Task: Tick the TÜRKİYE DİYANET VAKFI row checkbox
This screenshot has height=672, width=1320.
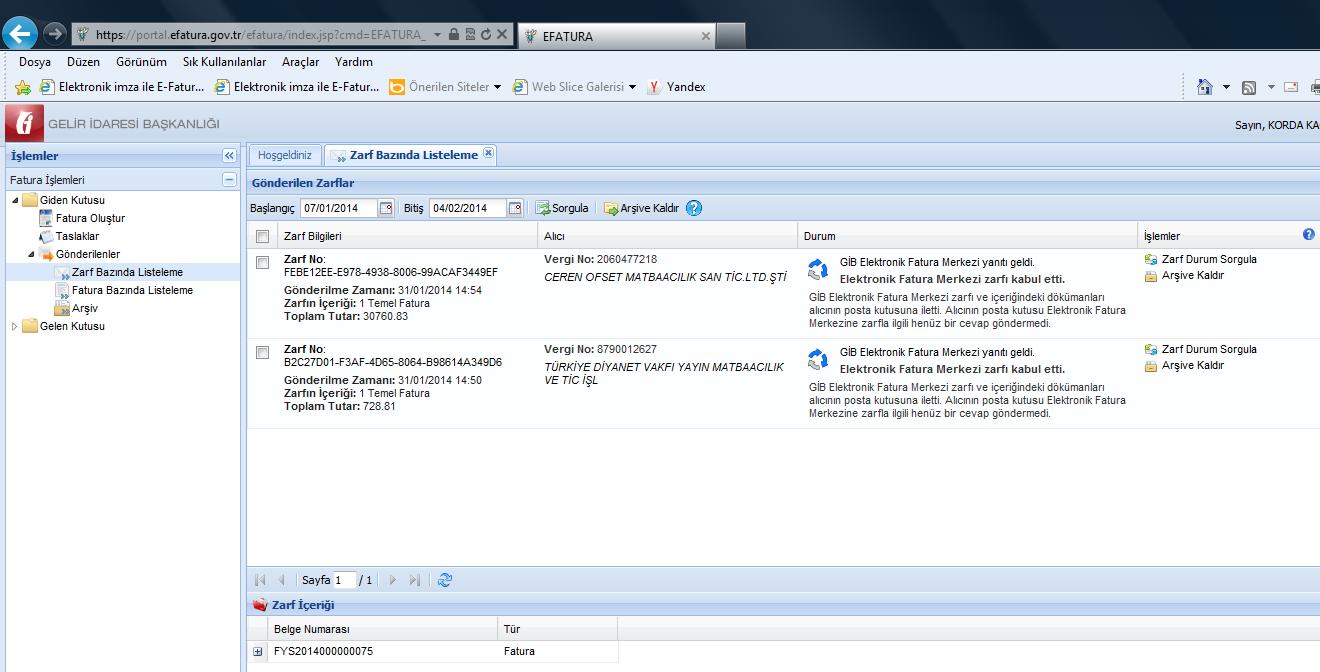Action: (262, 352)
